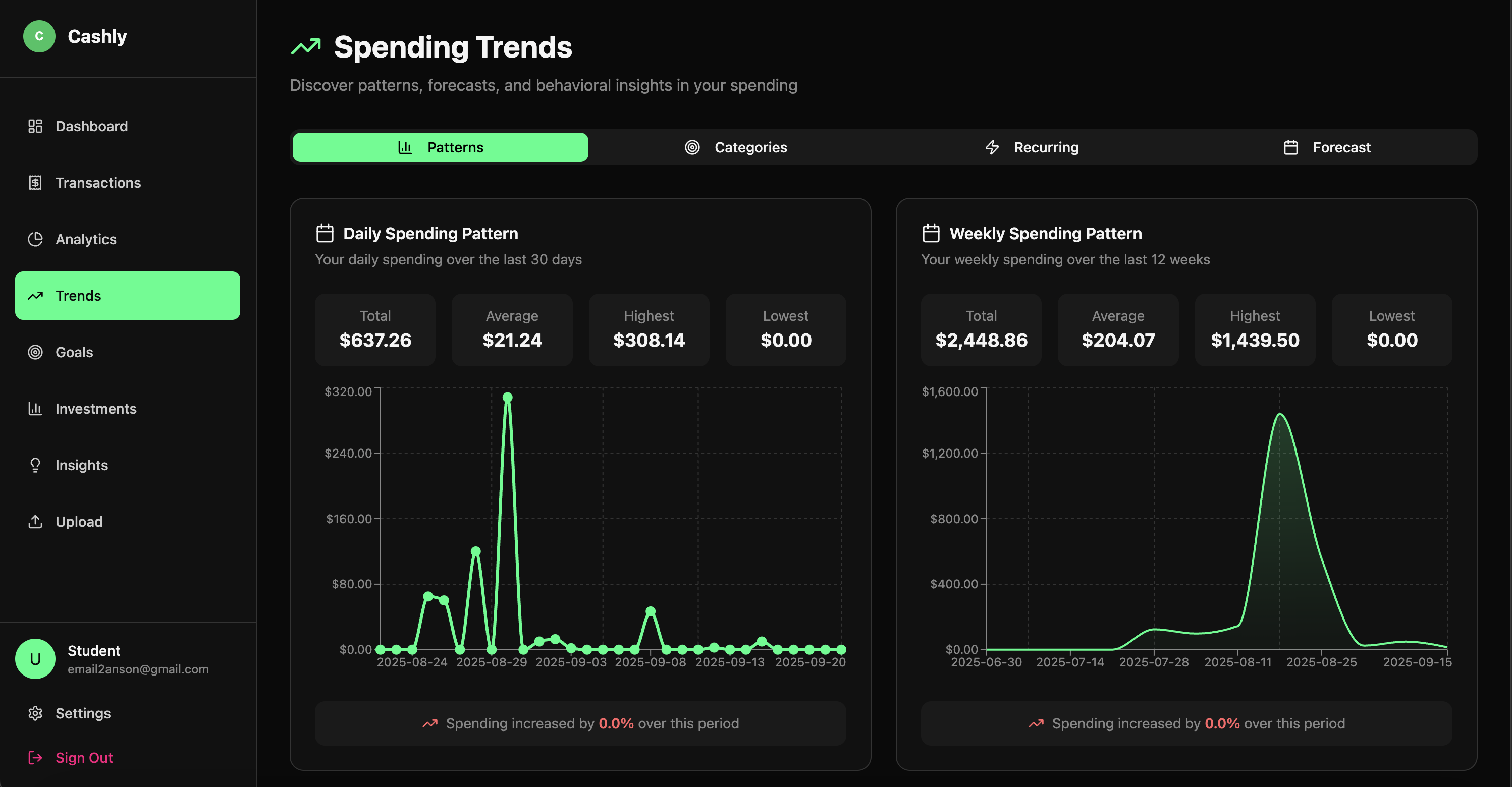
Task: Click the Insights lightbulb icon
Action: point(35,465)
